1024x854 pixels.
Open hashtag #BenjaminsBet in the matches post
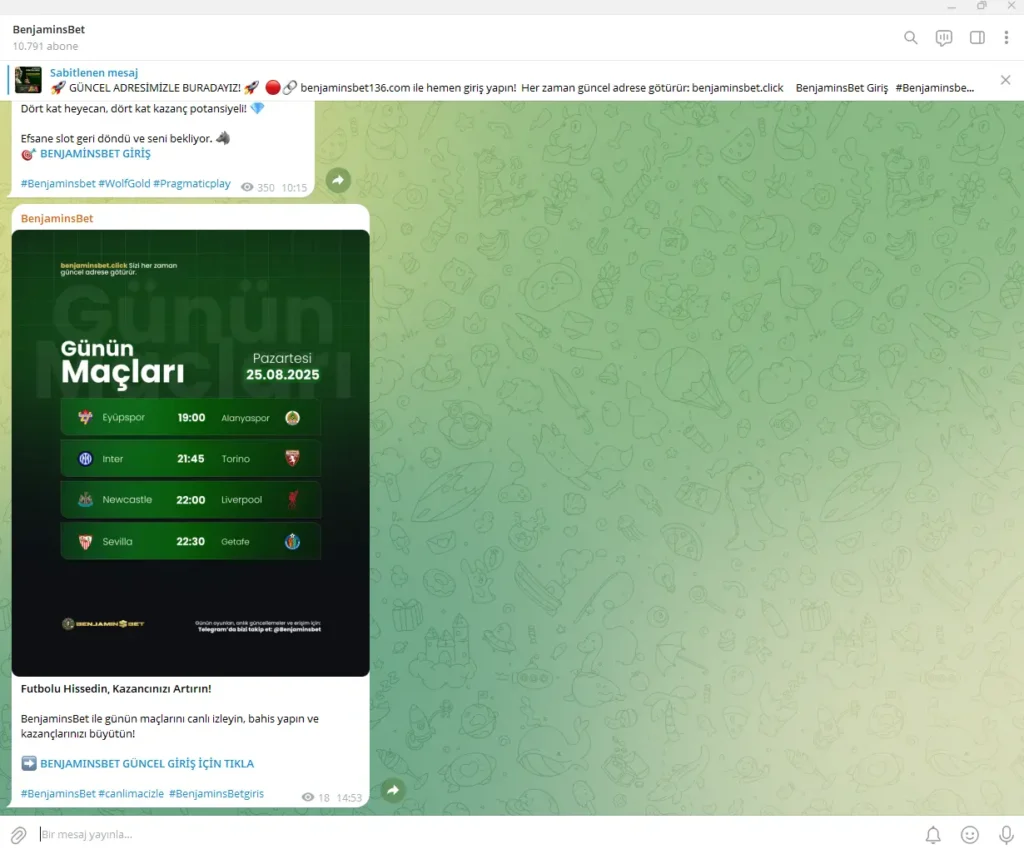58,793
